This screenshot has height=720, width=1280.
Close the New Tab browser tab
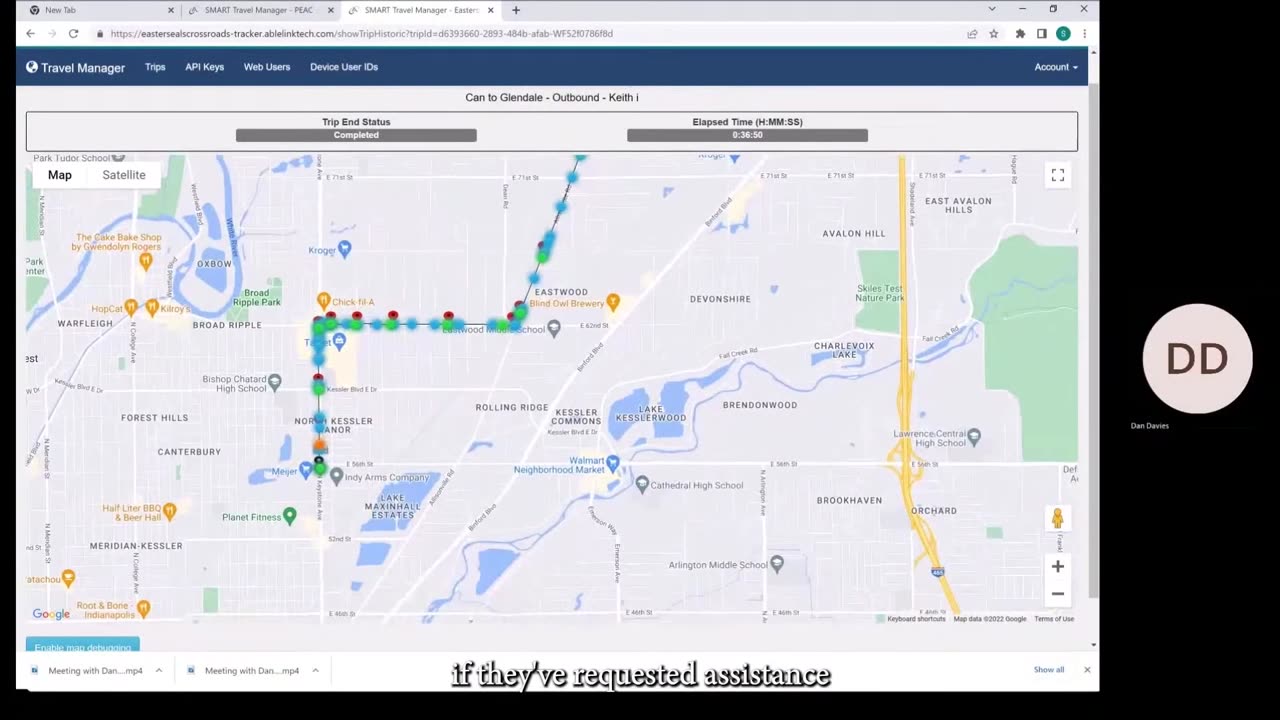point(170,10)
